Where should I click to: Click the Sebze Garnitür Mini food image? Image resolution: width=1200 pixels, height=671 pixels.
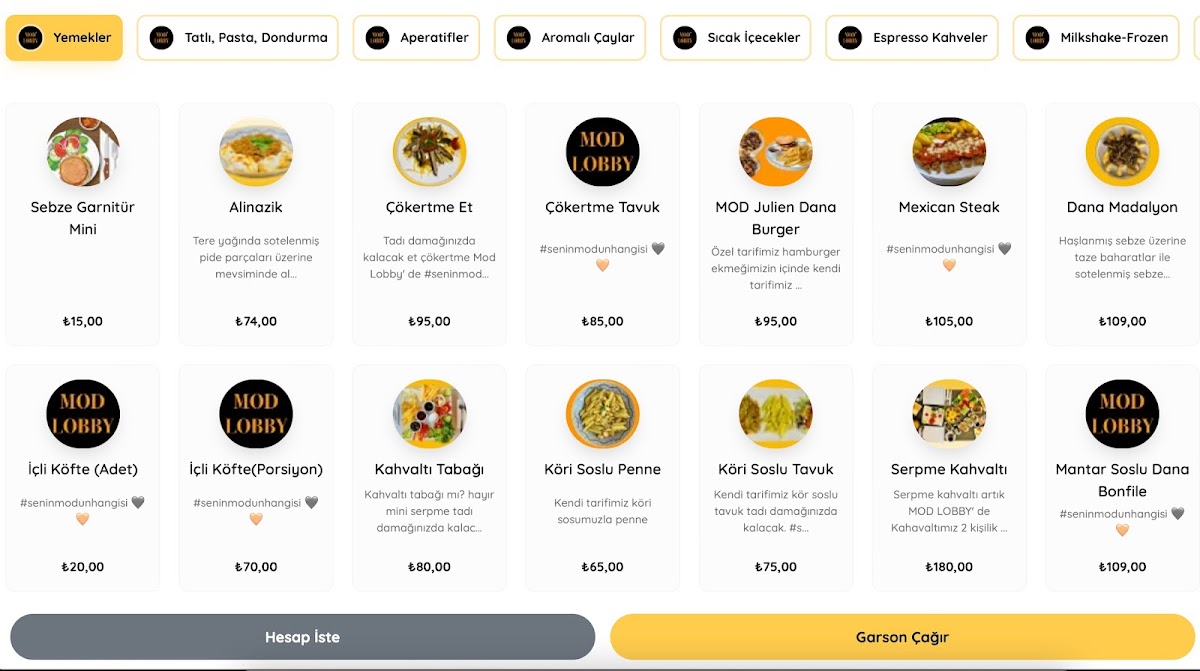pyautogui.click(x=83, y=152)
